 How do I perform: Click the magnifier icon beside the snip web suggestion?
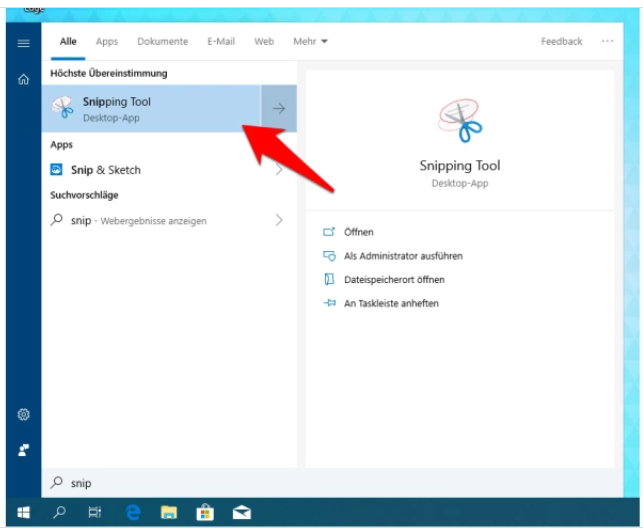pos(56,220)
